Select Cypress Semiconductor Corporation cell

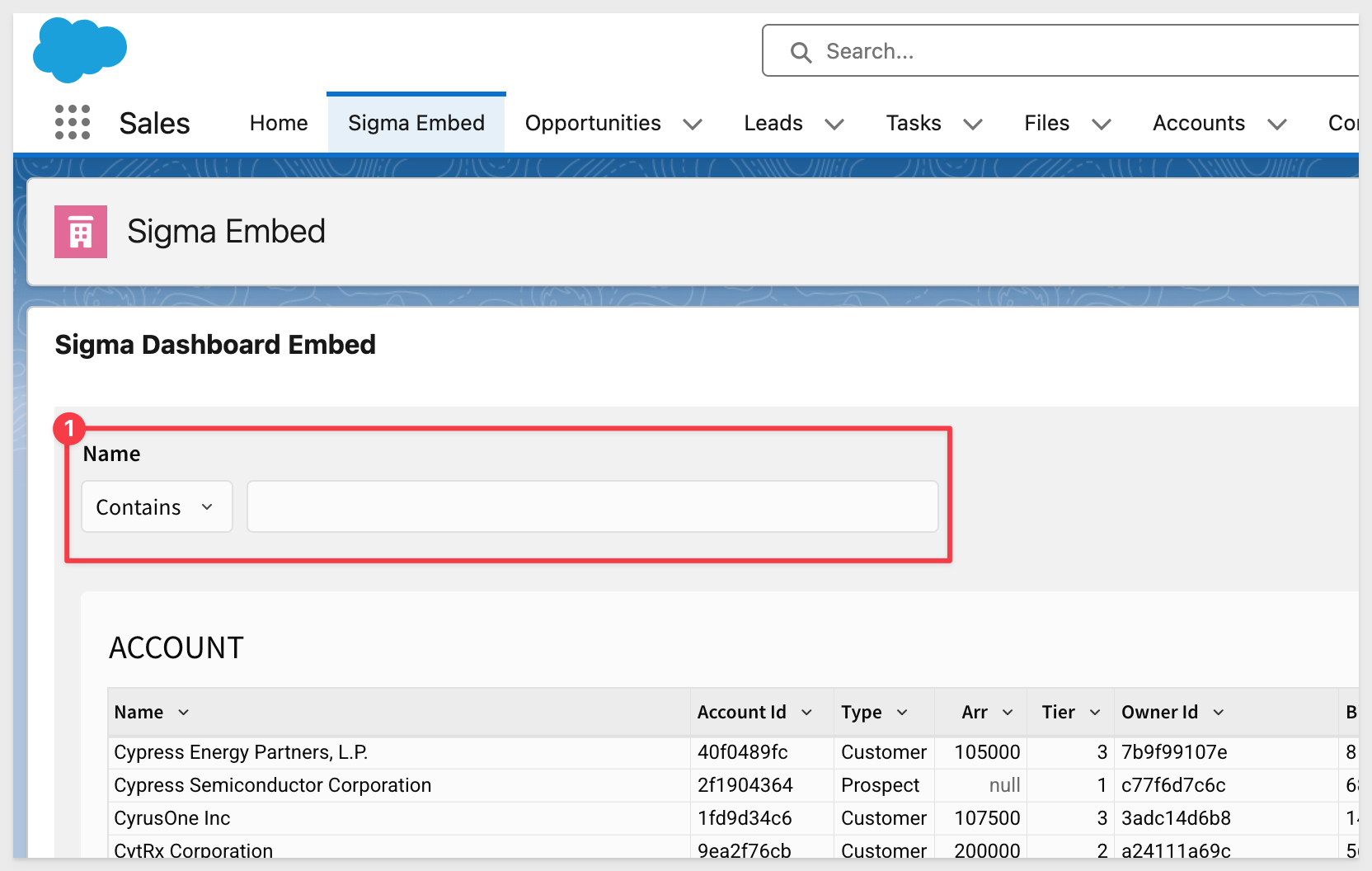[x=399, y=785]
